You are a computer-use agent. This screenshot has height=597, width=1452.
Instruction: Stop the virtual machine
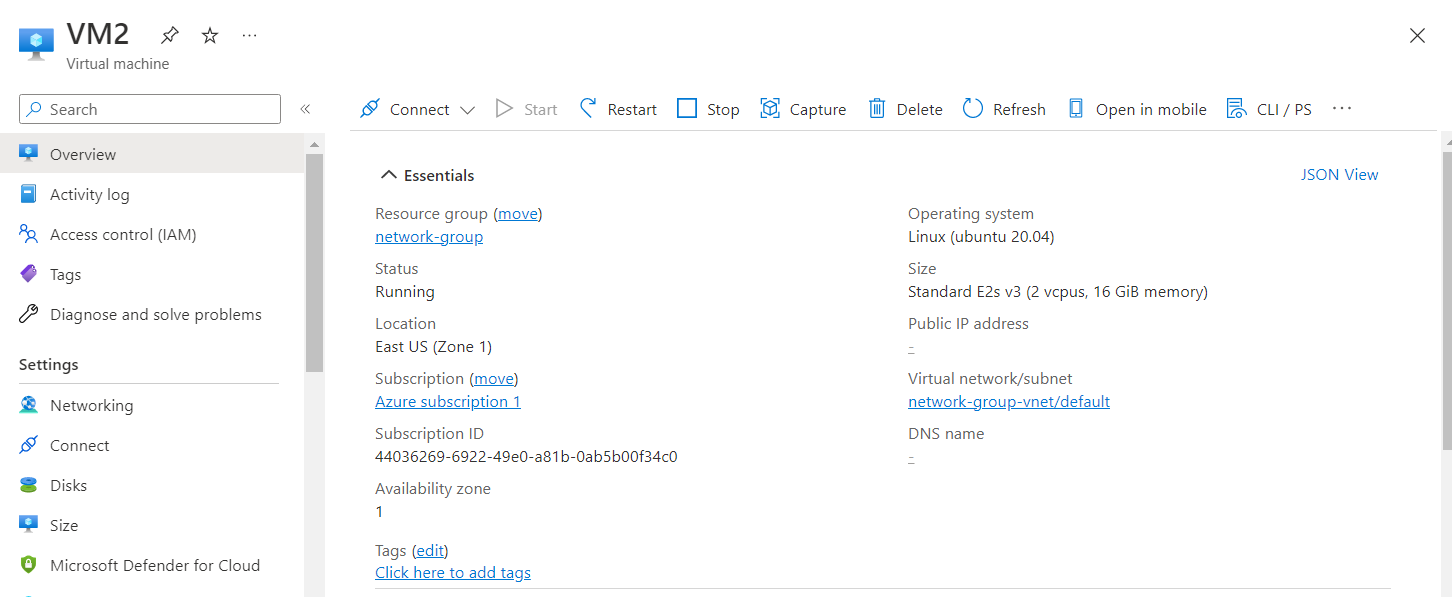coord(708,109)
